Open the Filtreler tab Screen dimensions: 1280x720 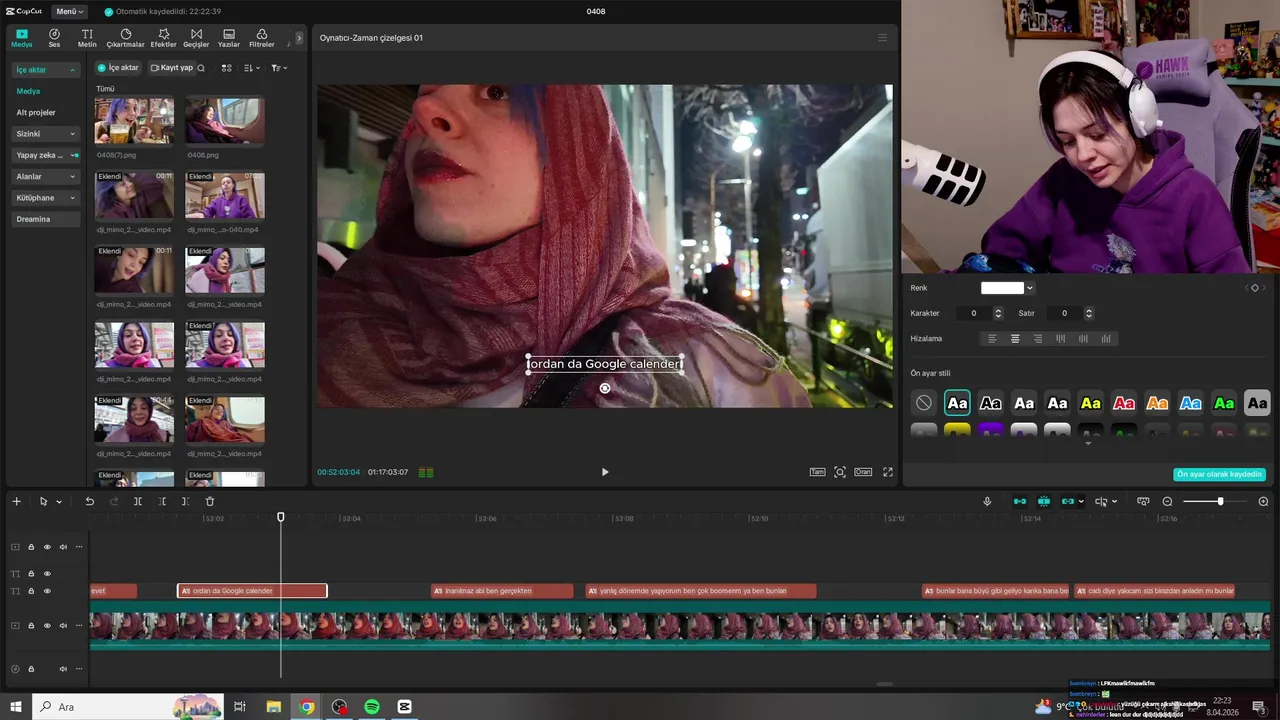click(x=261, y=38)
